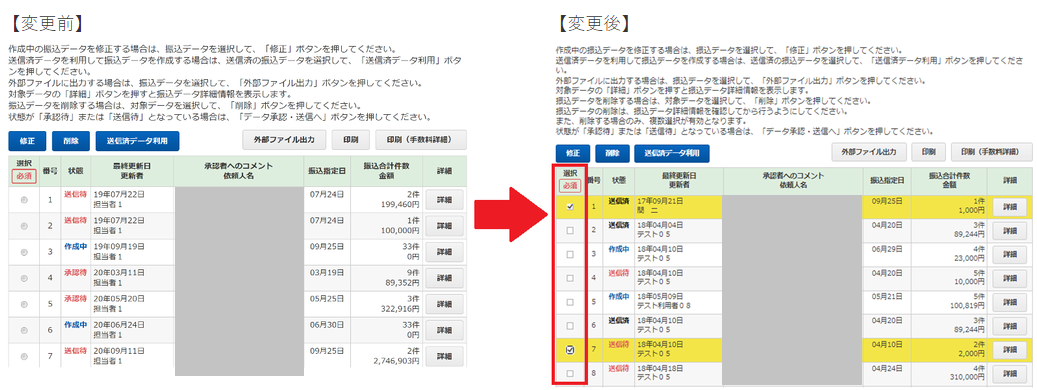Uncheck the row 7 highlighted checkbox
Screen dimensions: 1037x390
(570, 350)
